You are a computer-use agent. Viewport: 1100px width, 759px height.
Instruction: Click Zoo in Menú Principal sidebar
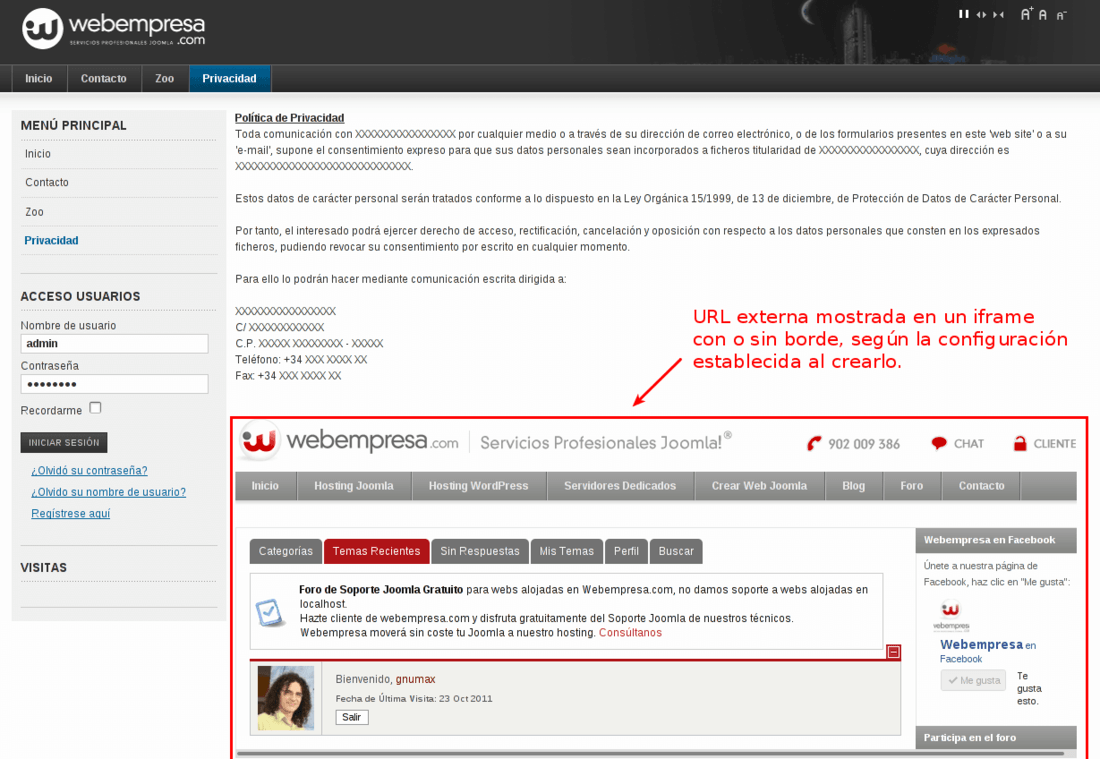pyautogui.click(x=34, y=212)
